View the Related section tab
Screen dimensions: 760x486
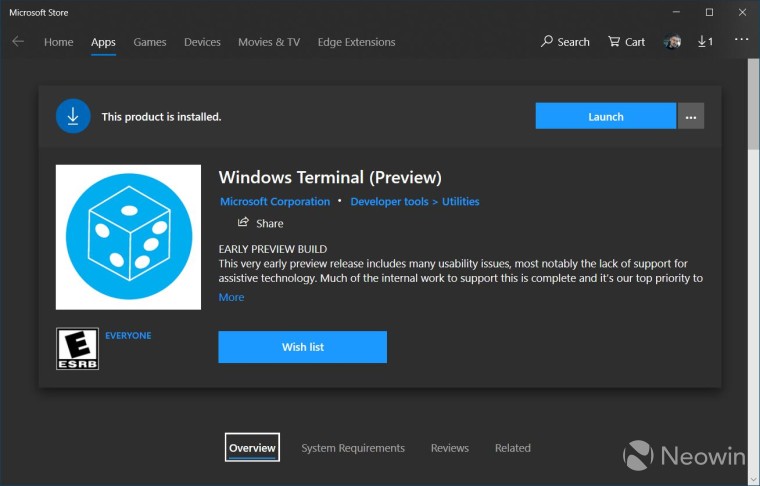click(513, 448)
